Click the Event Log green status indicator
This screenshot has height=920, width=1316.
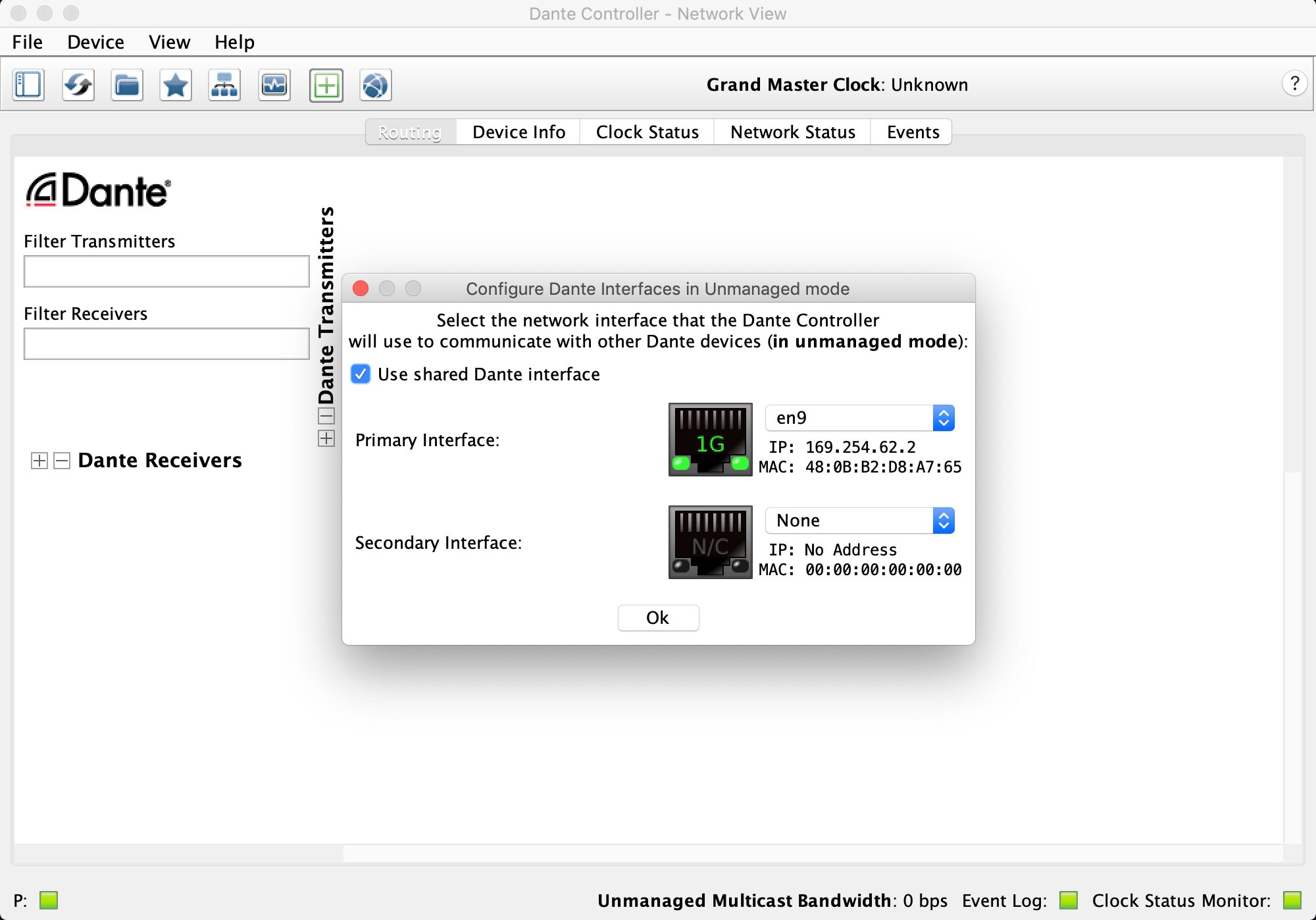(x=1068, y=900)
